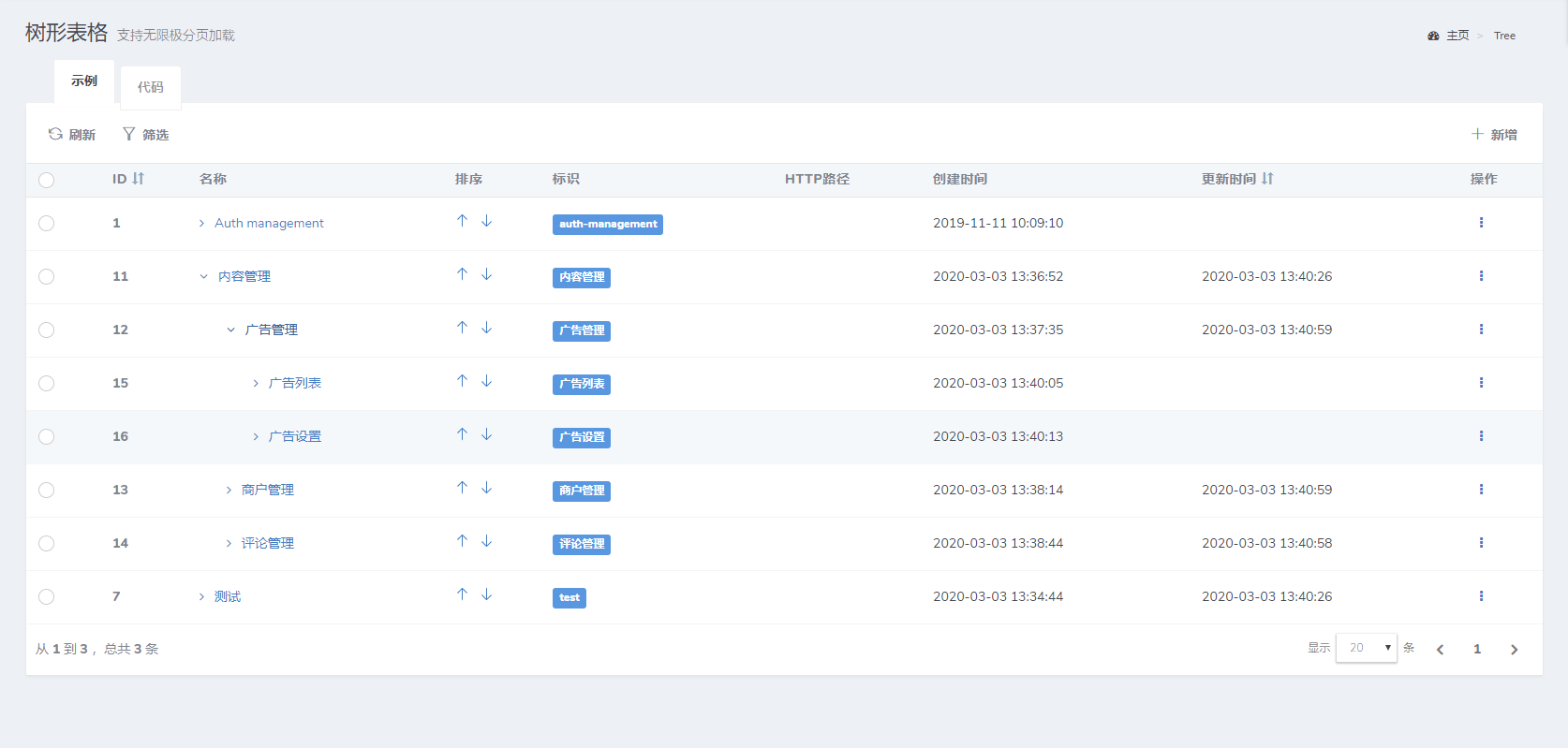Open actions menu for 商户管理 row
This screenshot has height=748, width=1568.
tap(1481, 490)
